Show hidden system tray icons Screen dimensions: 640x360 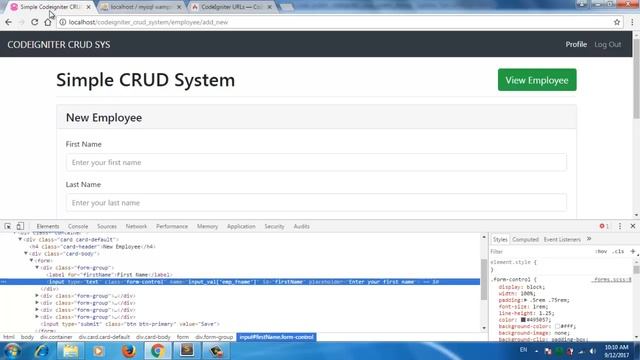click(x=536, y=351)
